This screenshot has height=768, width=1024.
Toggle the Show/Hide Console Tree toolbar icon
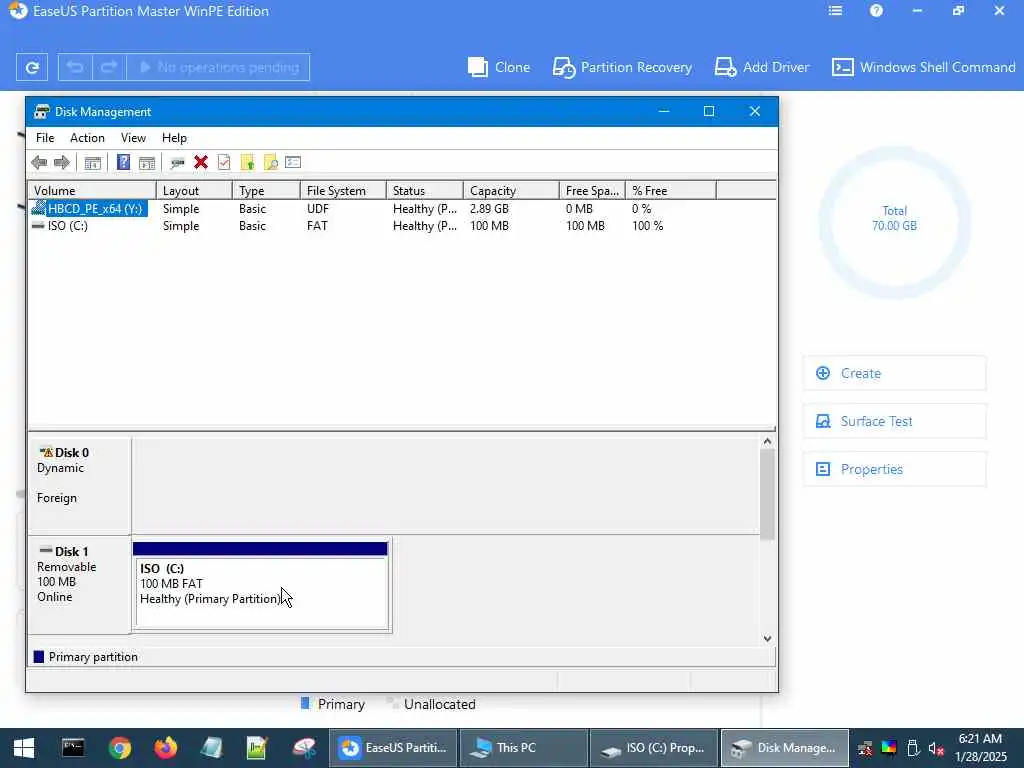pos(93,163)
